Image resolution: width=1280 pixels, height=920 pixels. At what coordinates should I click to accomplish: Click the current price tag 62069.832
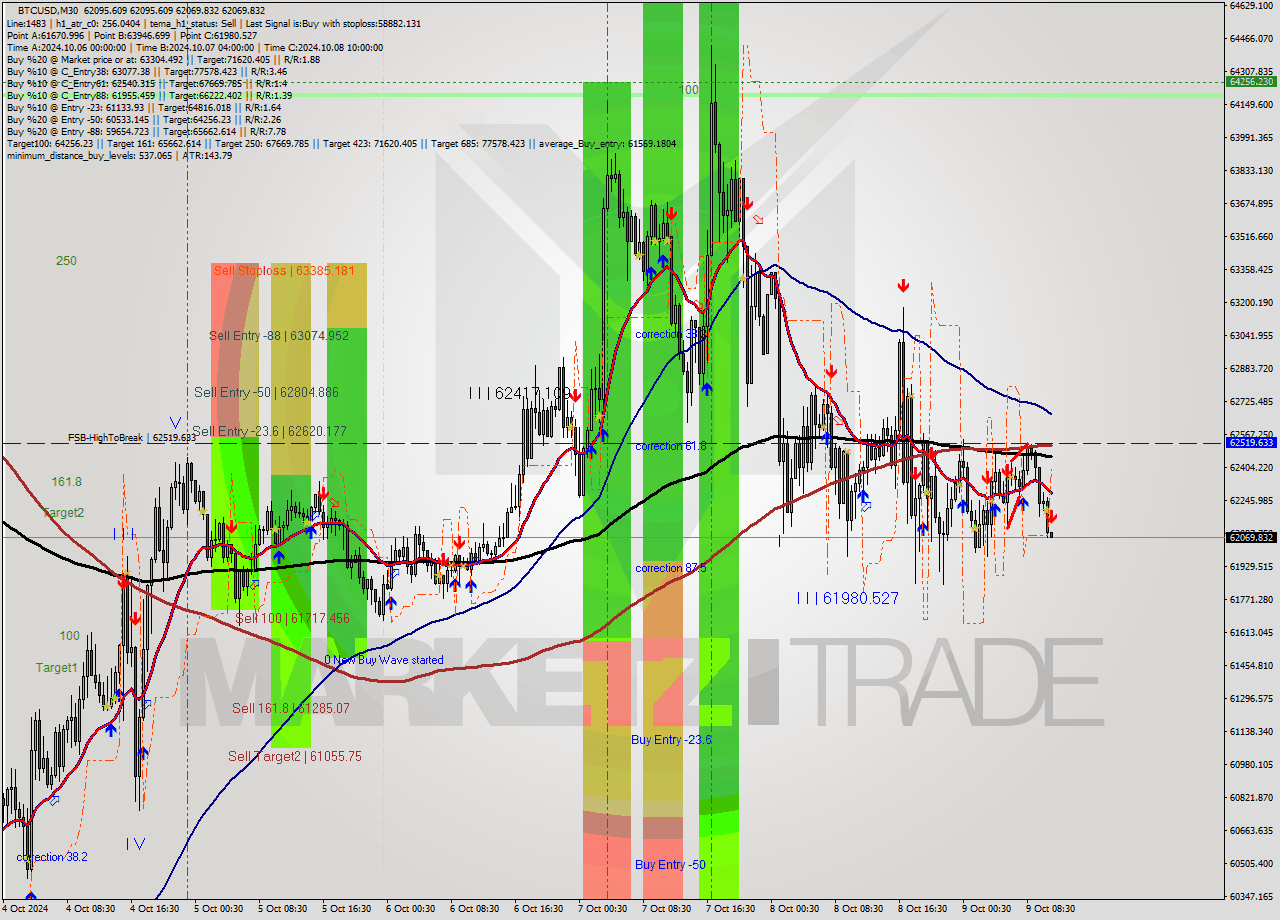1250,537
